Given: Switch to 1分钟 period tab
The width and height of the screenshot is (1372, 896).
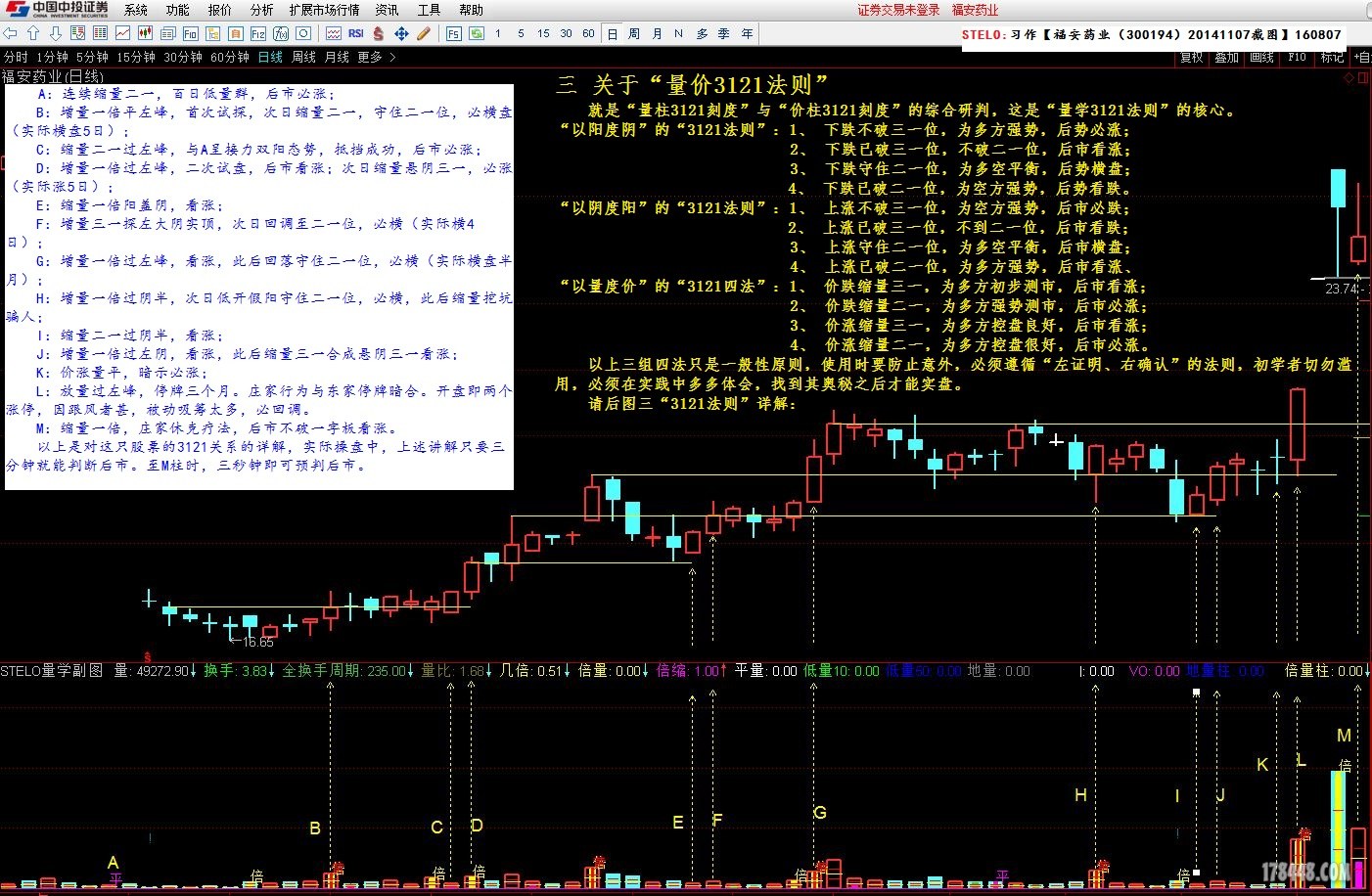Looking at the screenshot, I should point(53,57).
